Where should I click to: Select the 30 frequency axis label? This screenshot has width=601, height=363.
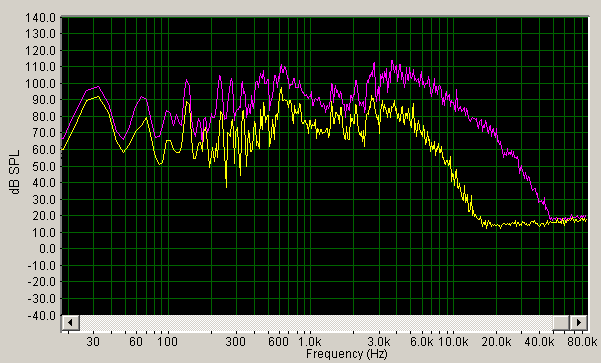click(x=93, y=341)
